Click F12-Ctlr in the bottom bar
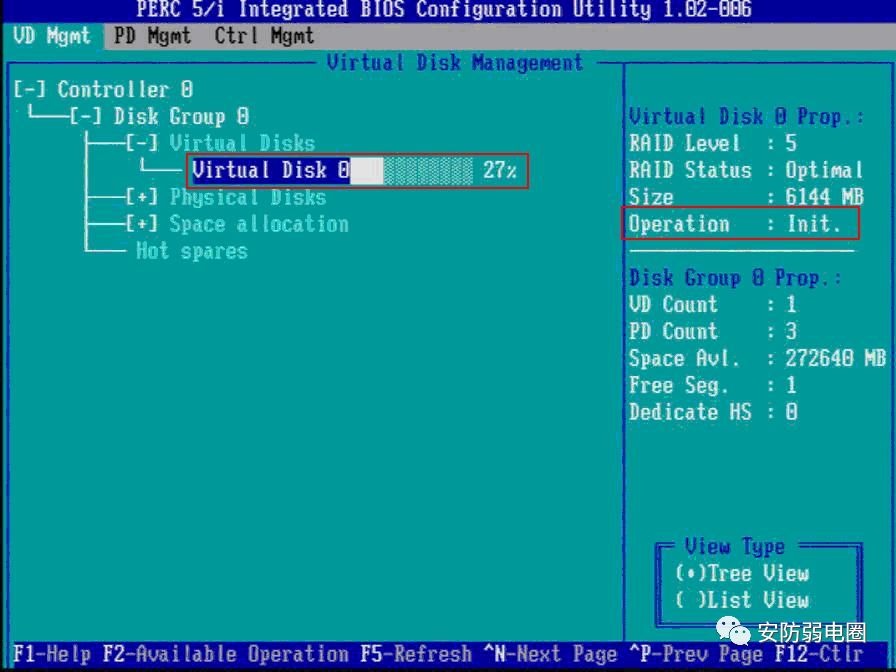The height and width of the screenshot is (672, 896). point(819,654)
